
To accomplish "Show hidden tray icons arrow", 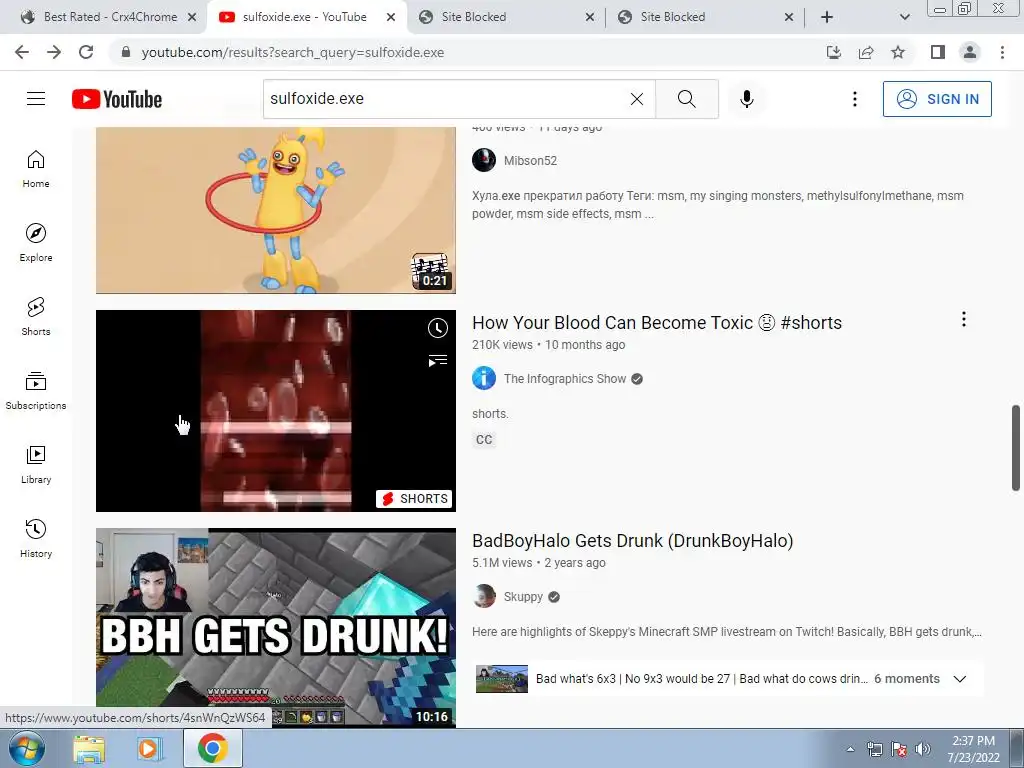I will [850, 749].
